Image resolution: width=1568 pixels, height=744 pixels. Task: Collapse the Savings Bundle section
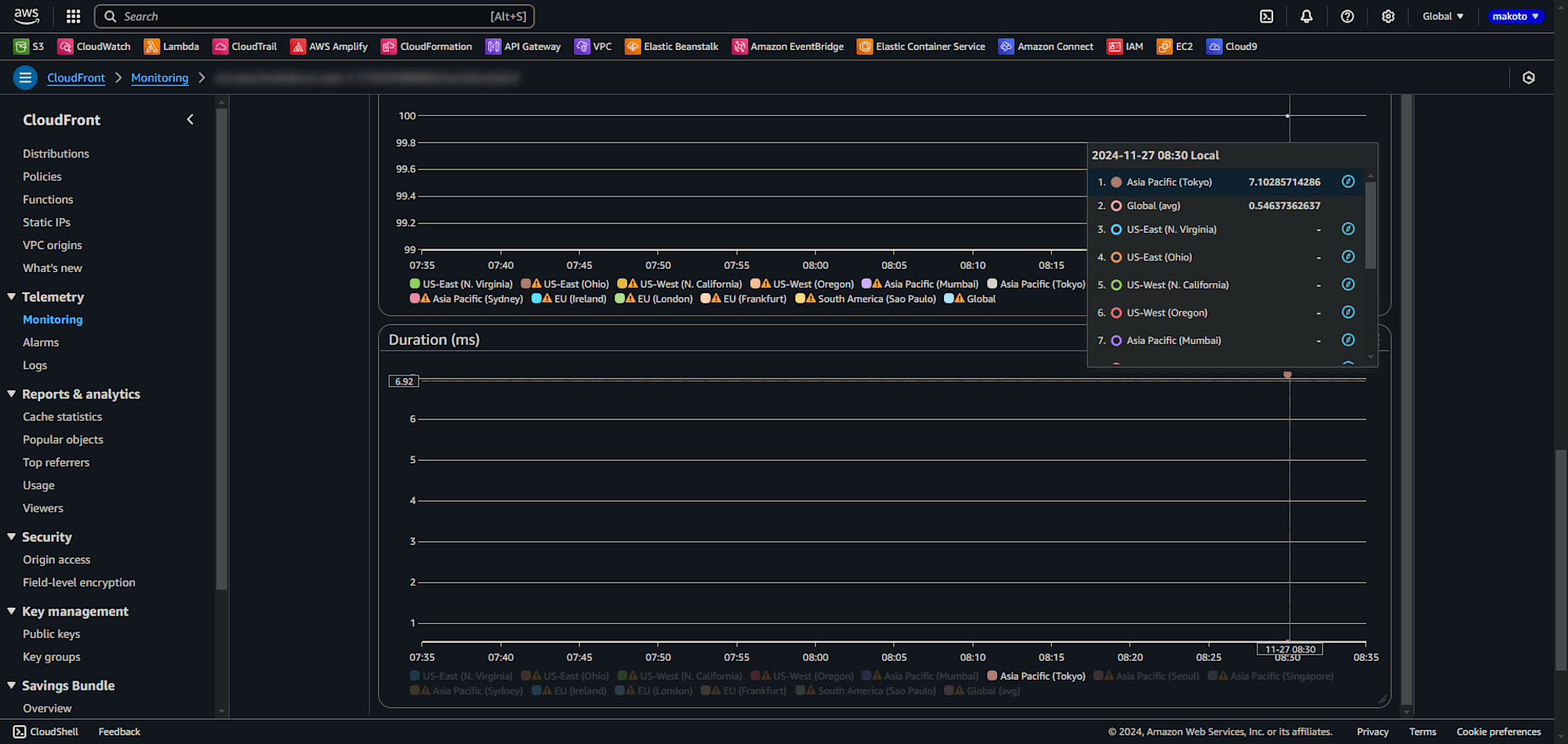point(12,685)
